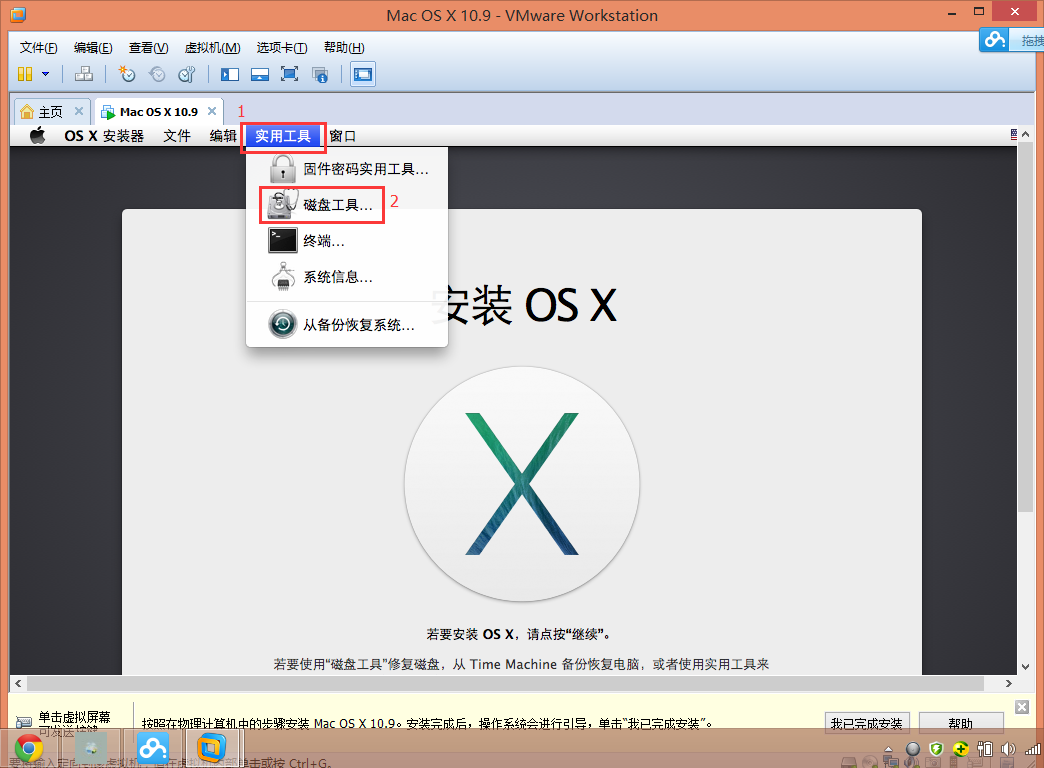
Task: Click the 安装 OS X heading text
Action: click(x=524, y=306)
